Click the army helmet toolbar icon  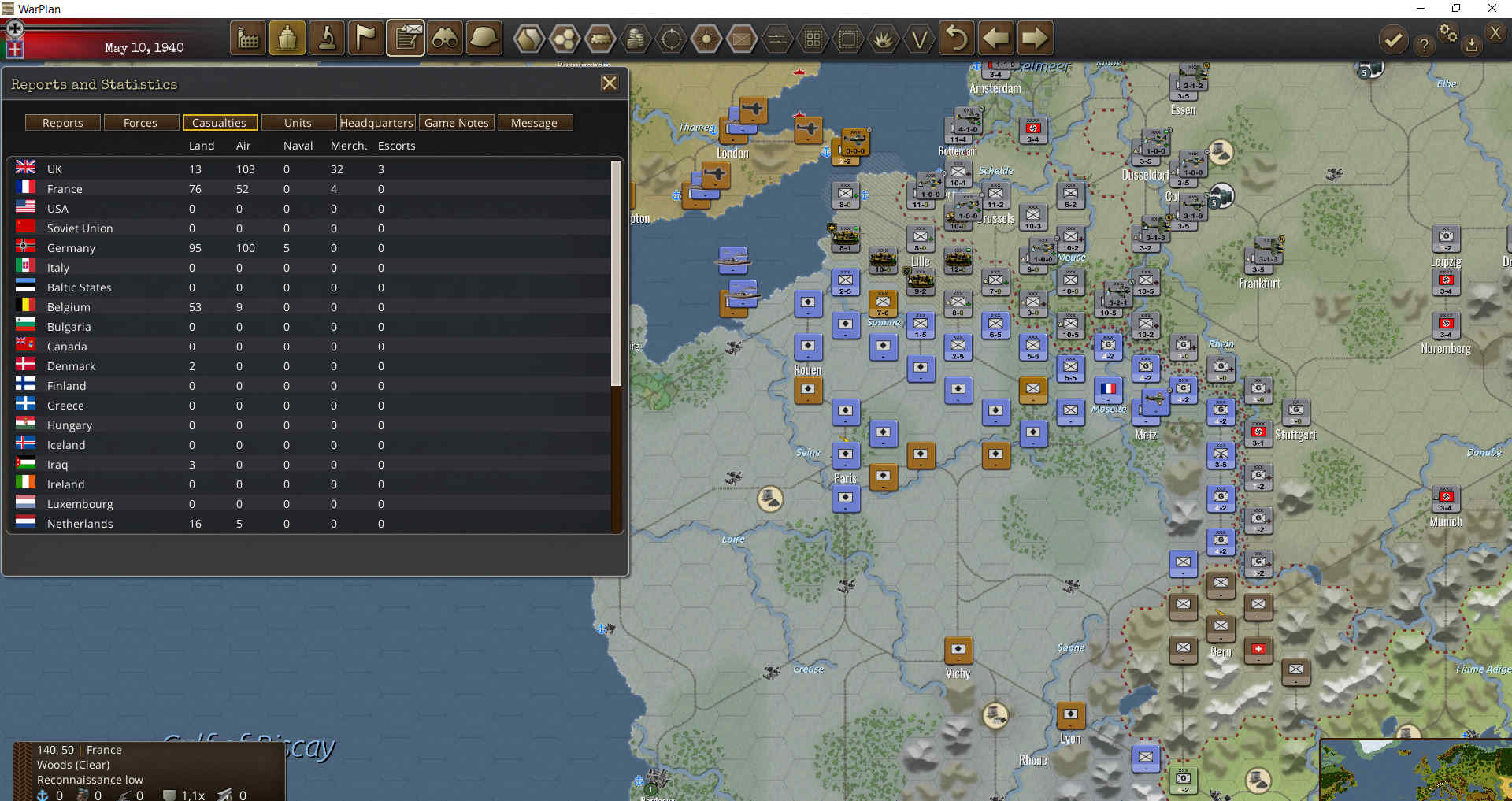484,38
